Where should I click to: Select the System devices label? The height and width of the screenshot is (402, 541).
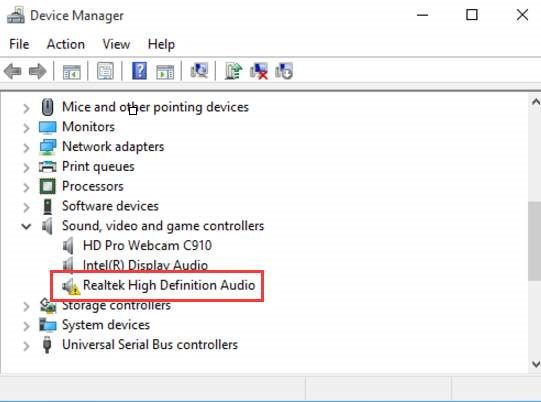tap(106, 325)
